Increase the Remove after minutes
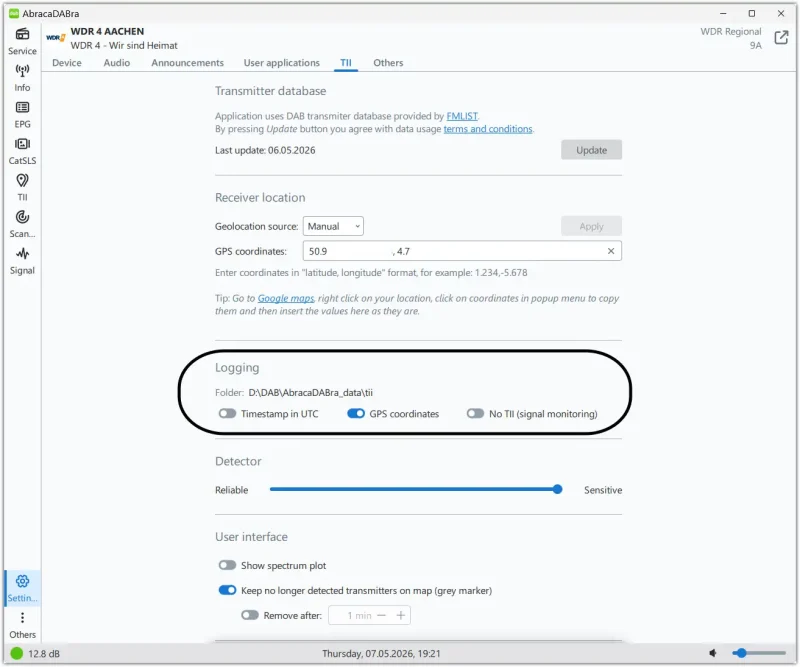 pyautogui.click(x=401, y=615)
